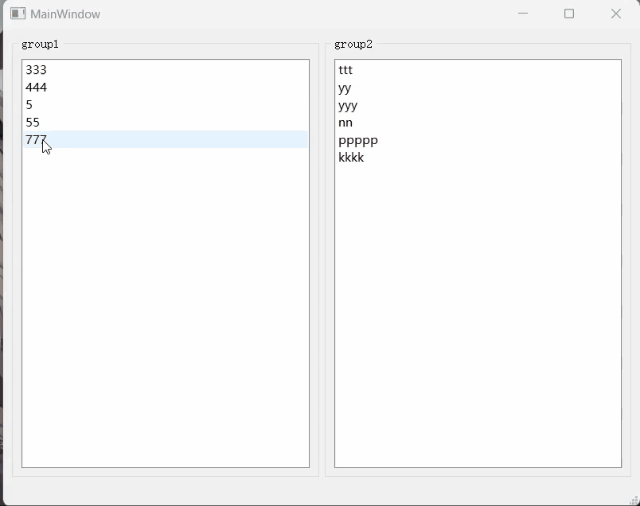Maximize the MainWindow window
This screenshot has height=506, width=640.
tap(569, 14)
